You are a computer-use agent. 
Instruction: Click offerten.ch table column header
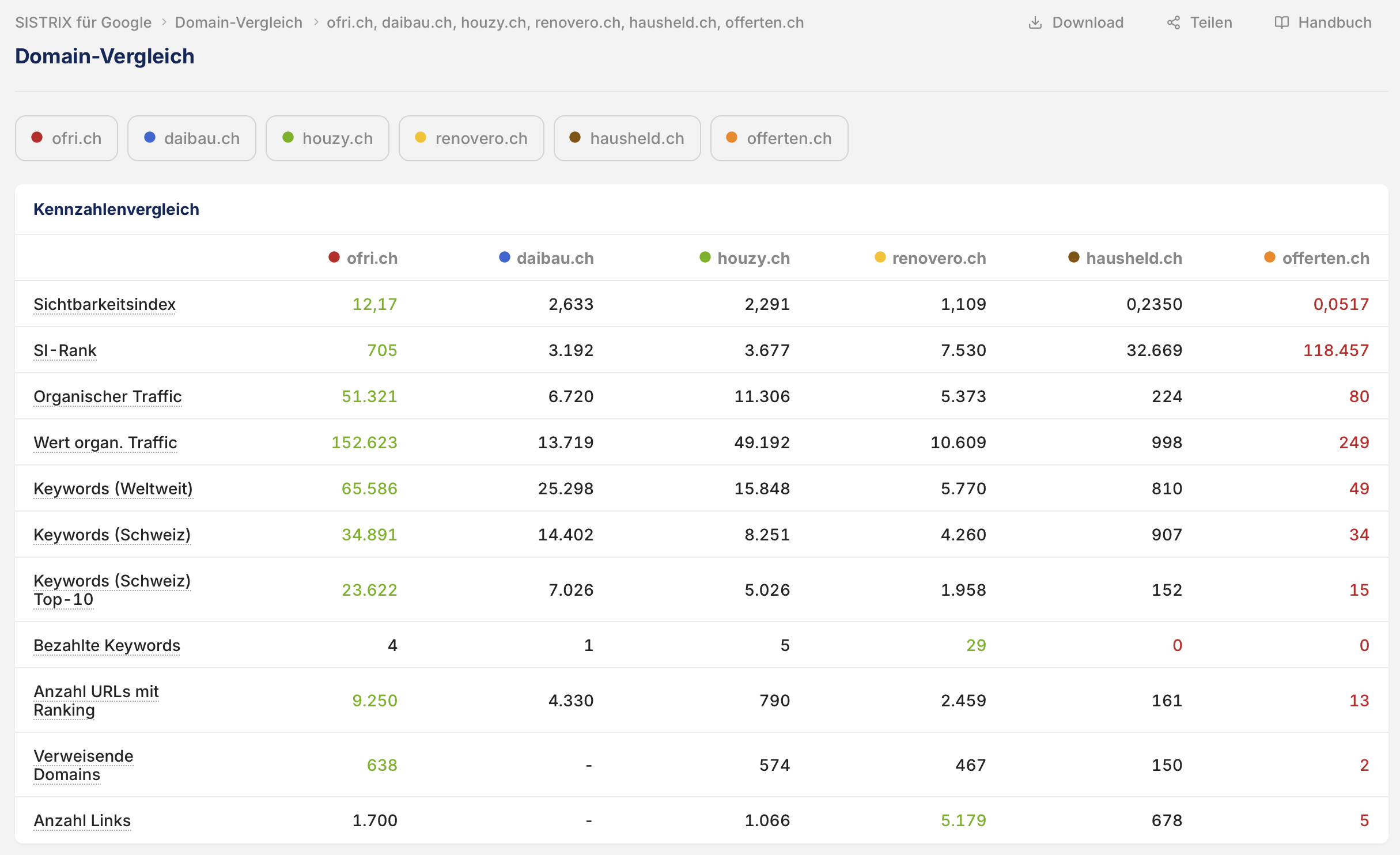pos(1316,258)
